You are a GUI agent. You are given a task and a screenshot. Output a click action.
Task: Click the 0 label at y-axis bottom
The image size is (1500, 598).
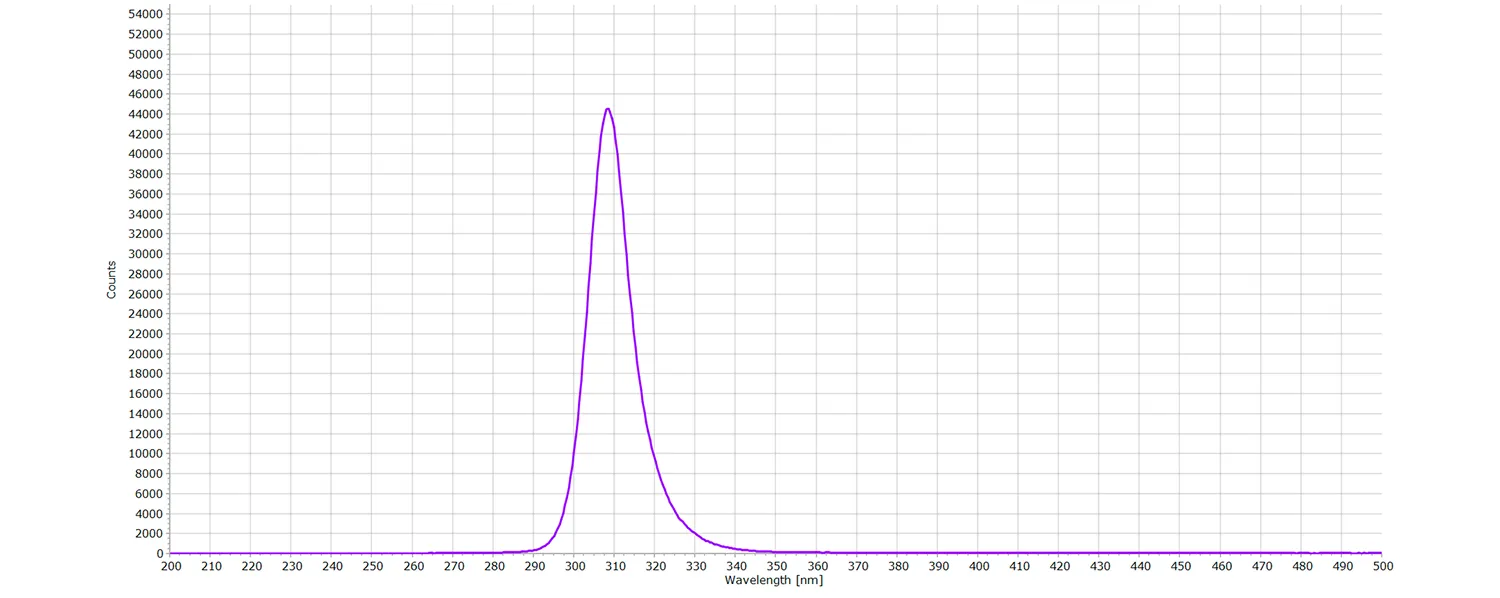pos(160,553)
